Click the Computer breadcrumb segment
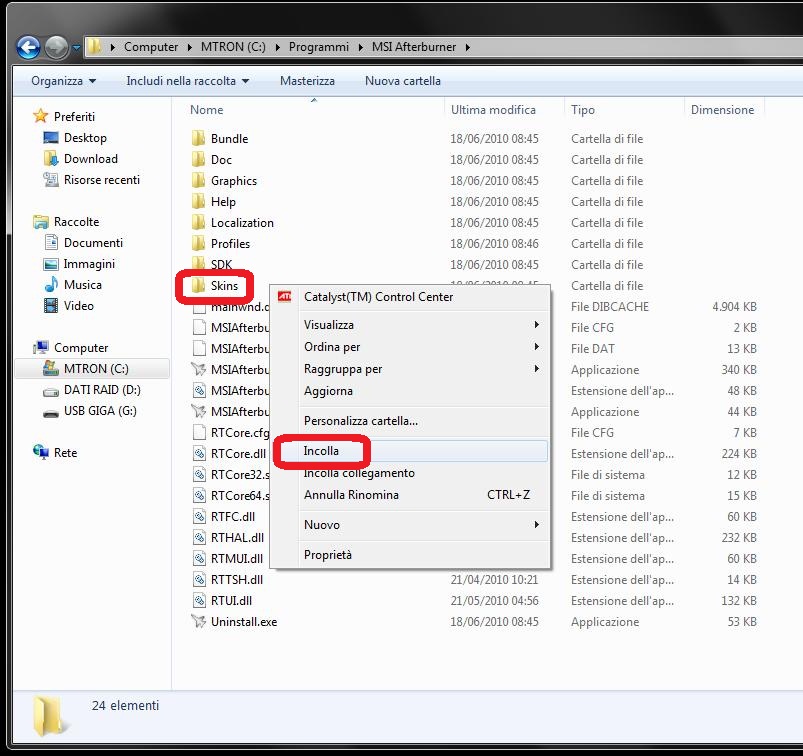The width and height of the screenshot is (803, 756). tap(151, 47)
